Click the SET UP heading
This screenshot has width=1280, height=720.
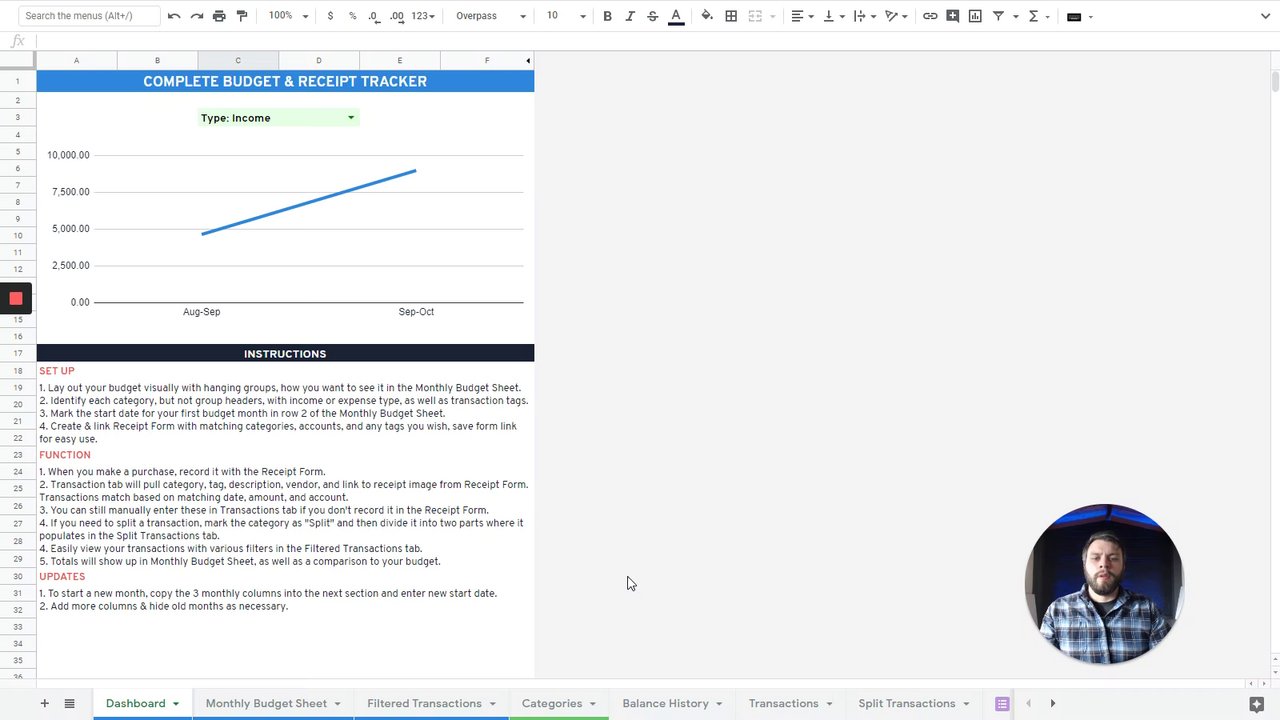pos(57,371)
